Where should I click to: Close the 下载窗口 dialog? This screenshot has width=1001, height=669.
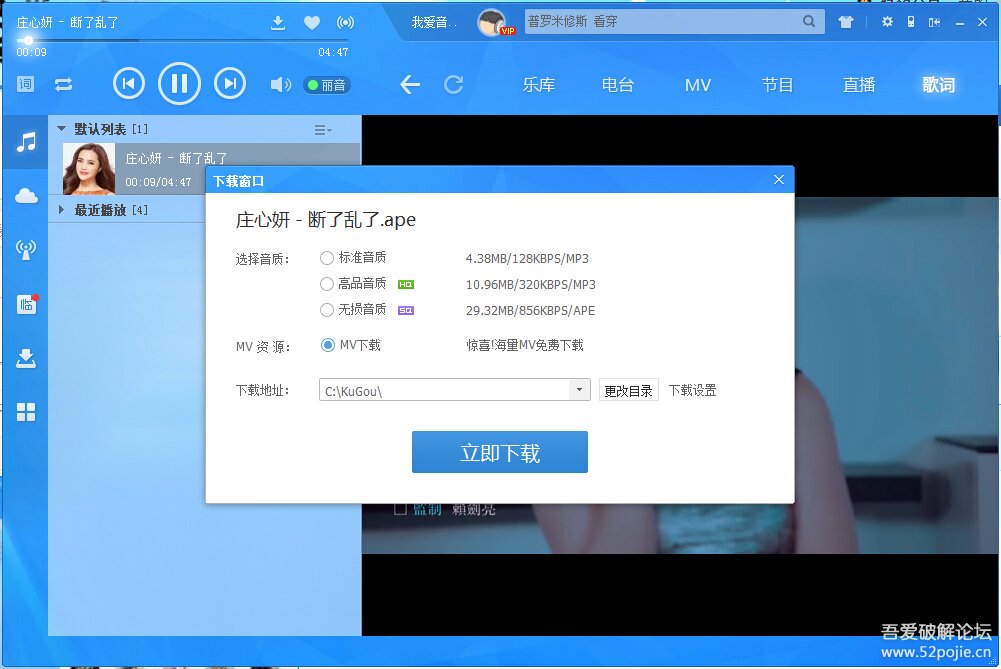pyautogui.click(x=779, y=180)
